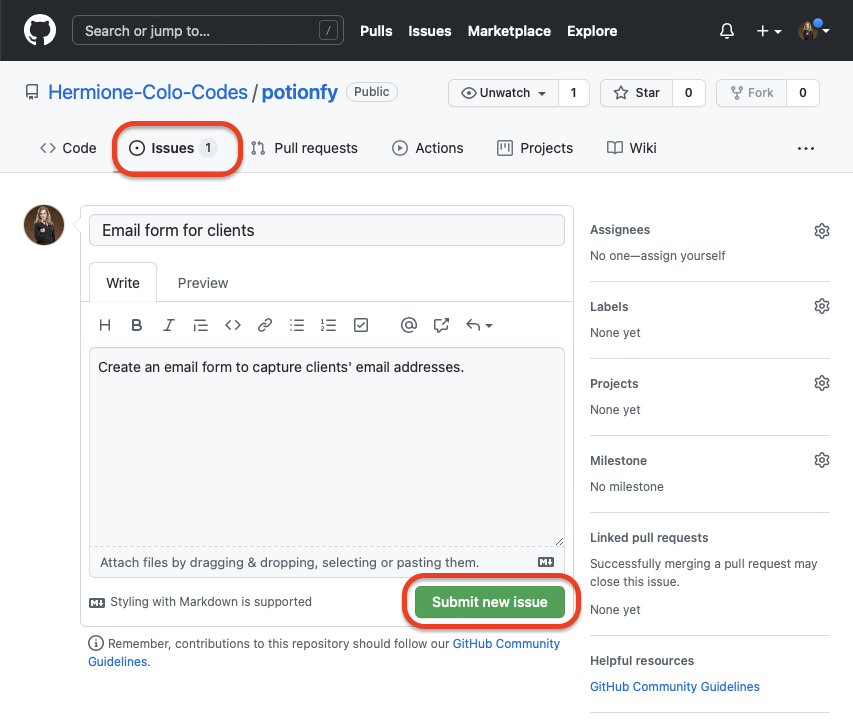This screenshot has height=724, width=853.
Task: Insert a heading with the H icon
Action: [105, 325]
